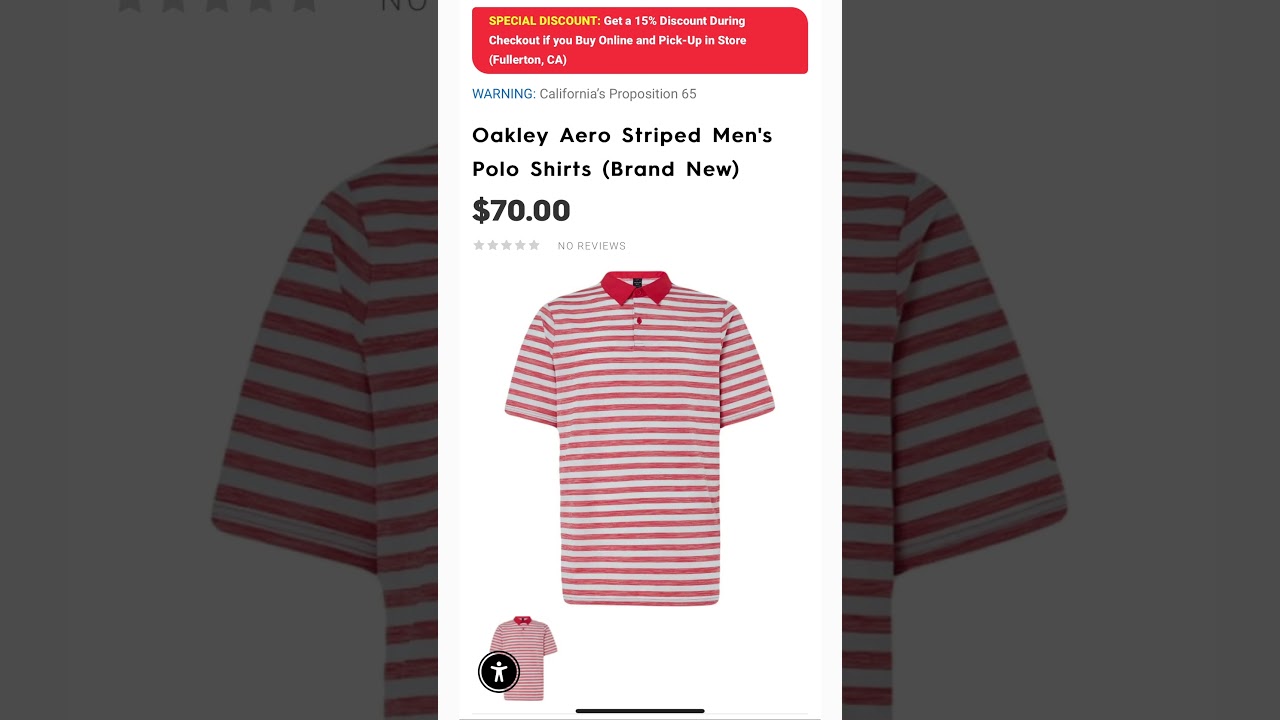The width and height of the screenshot is (1280, 720).
Task: Tap the home indicator bar at bottom
Action: [640, 711]
